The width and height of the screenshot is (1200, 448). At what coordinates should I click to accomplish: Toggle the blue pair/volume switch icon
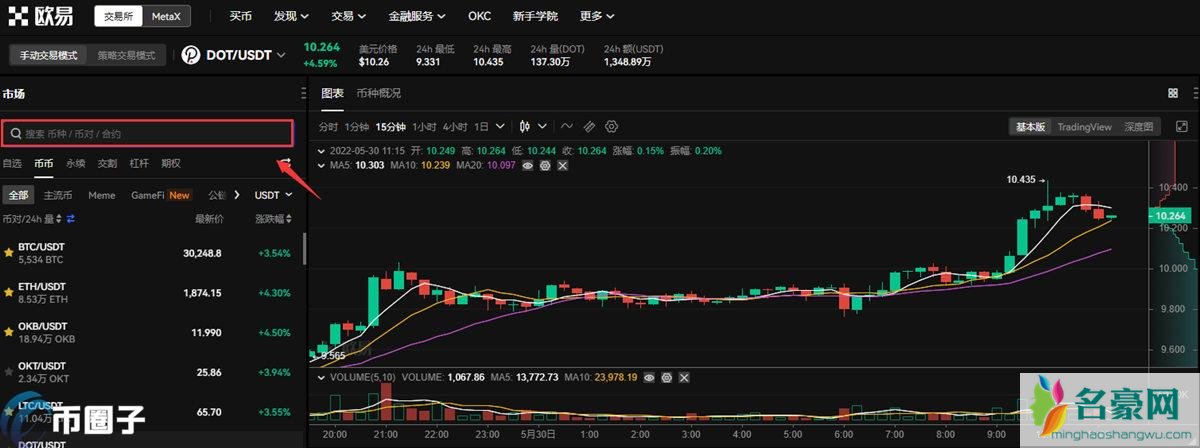[71, 219]
